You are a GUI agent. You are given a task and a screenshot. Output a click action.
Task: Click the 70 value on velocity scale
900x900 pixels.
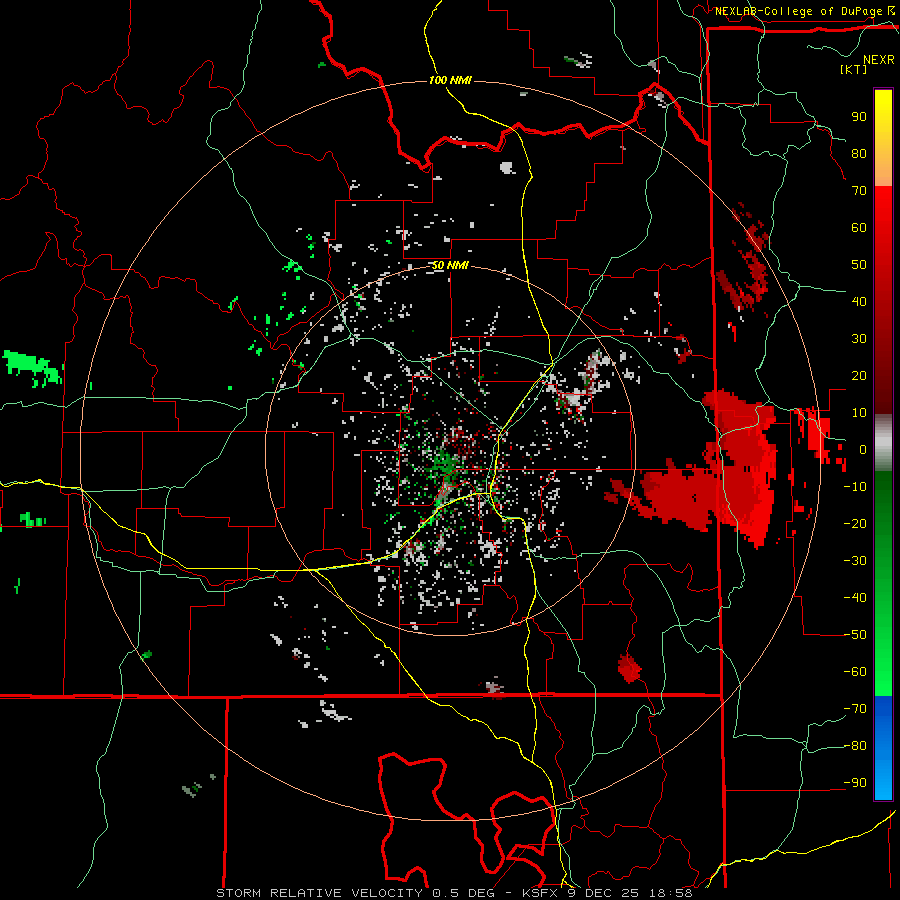859,191
